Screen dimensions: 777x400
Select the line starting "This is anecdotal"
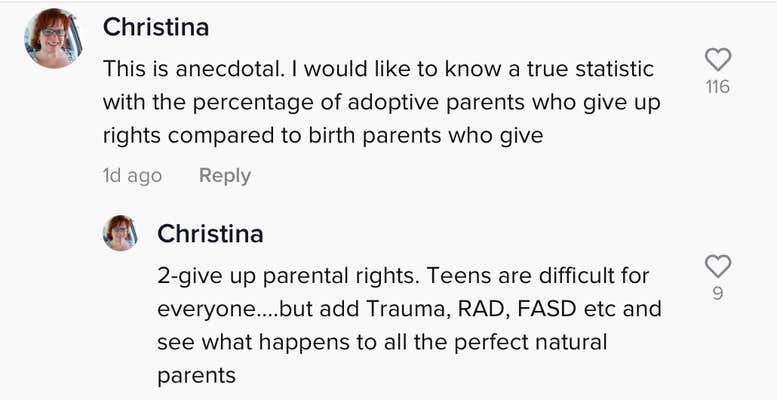[x=380, y=70]
